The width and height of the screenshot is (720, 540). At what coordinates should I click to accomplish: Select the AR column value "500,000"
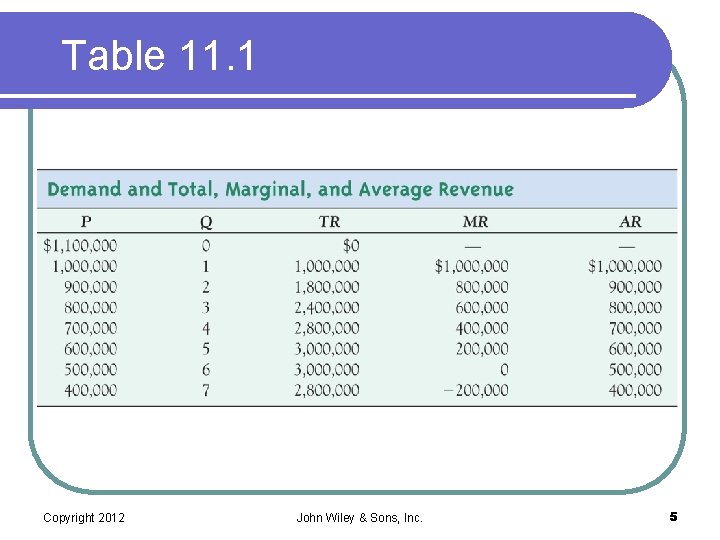(636, 370)
